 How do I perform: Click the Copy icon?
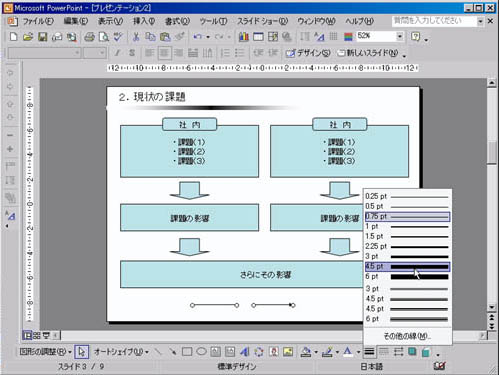pyautogui.click(x=150, y=37)
